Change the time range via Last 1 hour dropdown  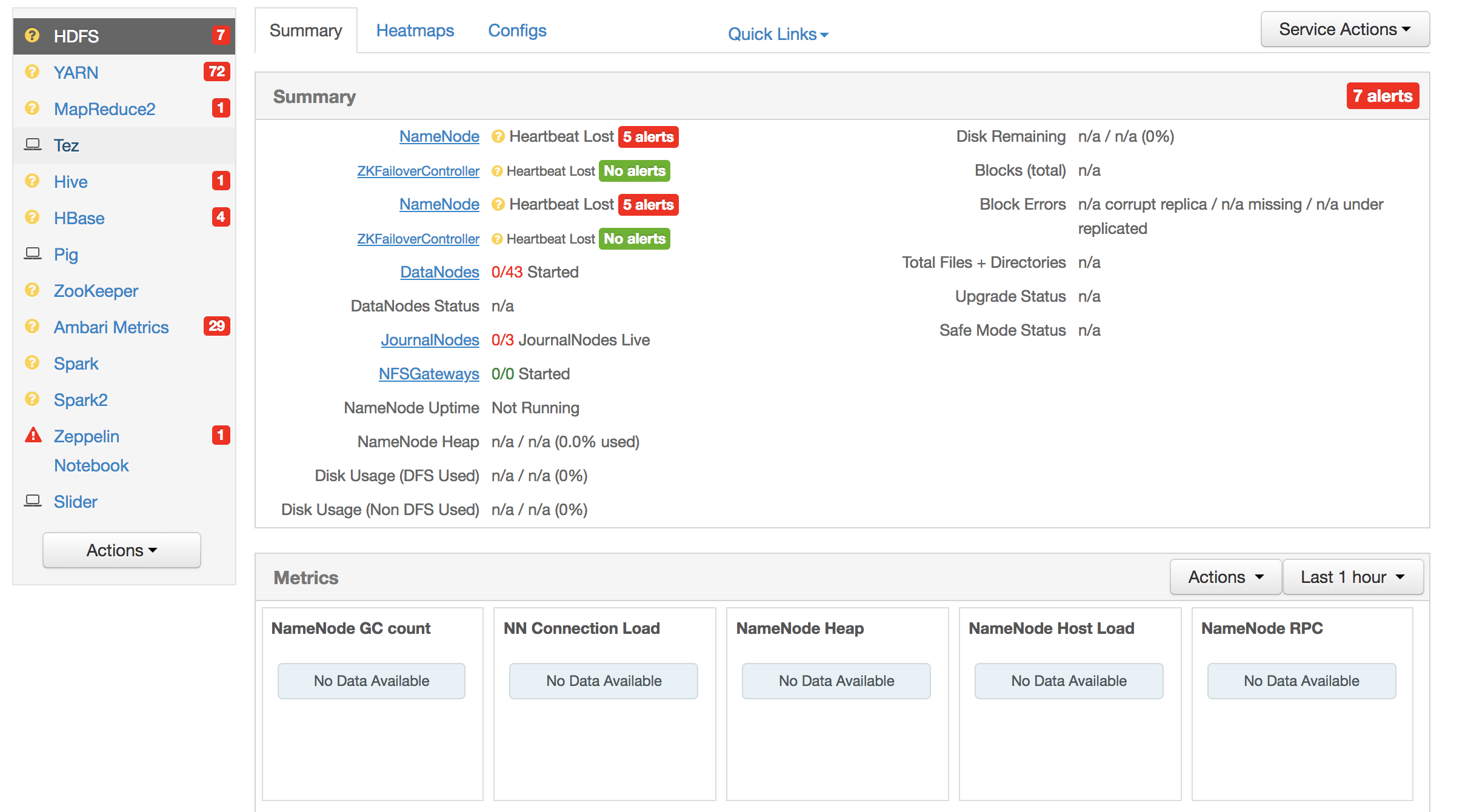tap(1353, 576)
